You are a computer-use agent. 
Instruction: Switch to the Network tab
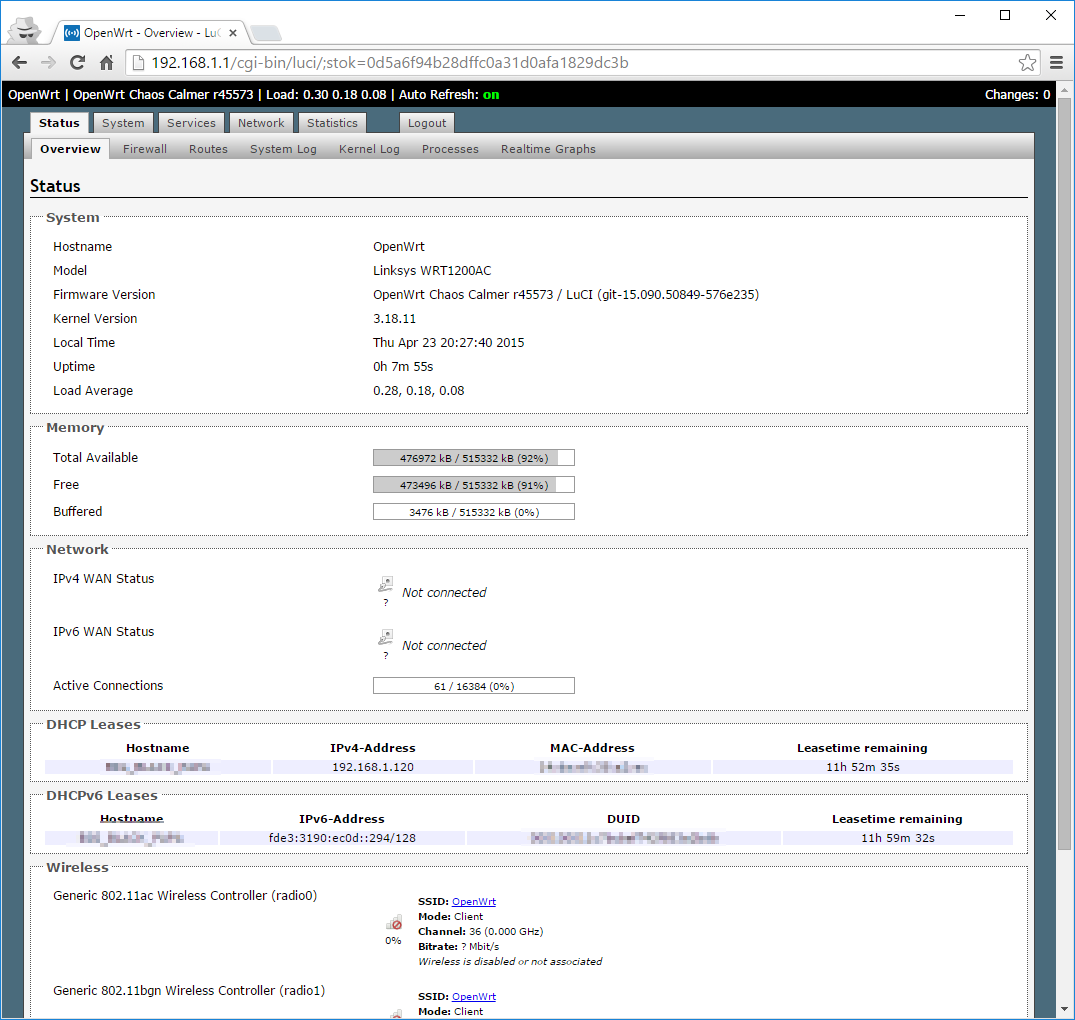(x=261, y=123)
